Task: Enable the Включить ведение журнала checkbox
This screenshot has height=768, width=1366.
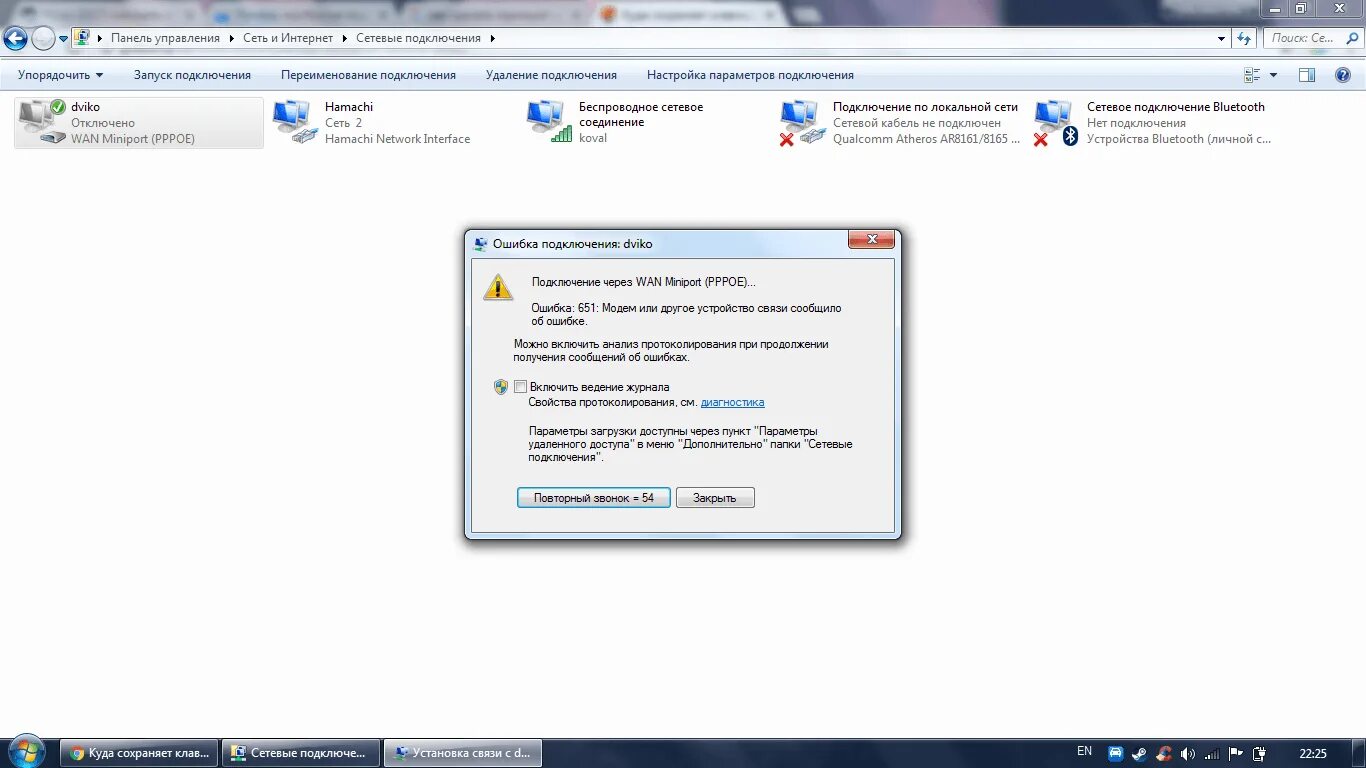Action: pos(520,387)
